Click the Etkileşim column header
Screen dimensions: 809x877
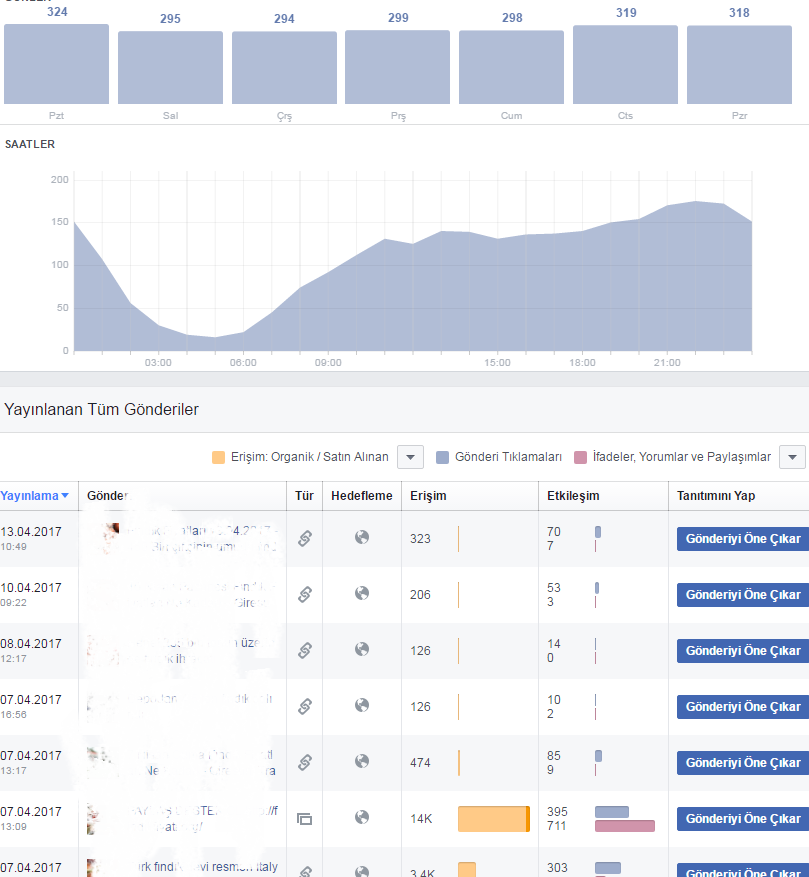click(573, 496)
